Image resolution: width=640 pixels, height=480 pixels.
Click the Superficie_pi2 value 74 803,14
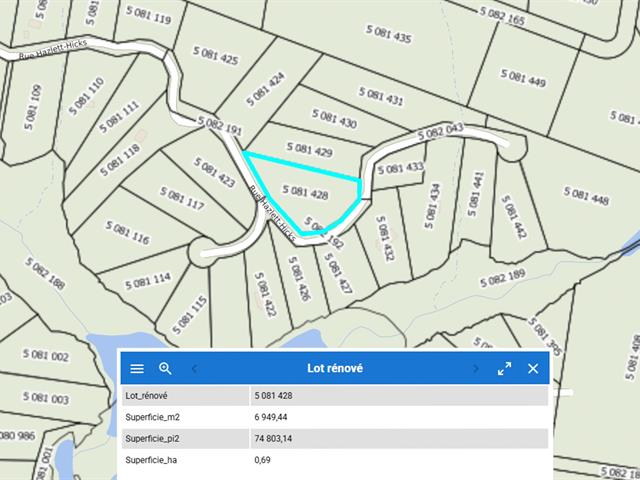click(x=275, y=438)
